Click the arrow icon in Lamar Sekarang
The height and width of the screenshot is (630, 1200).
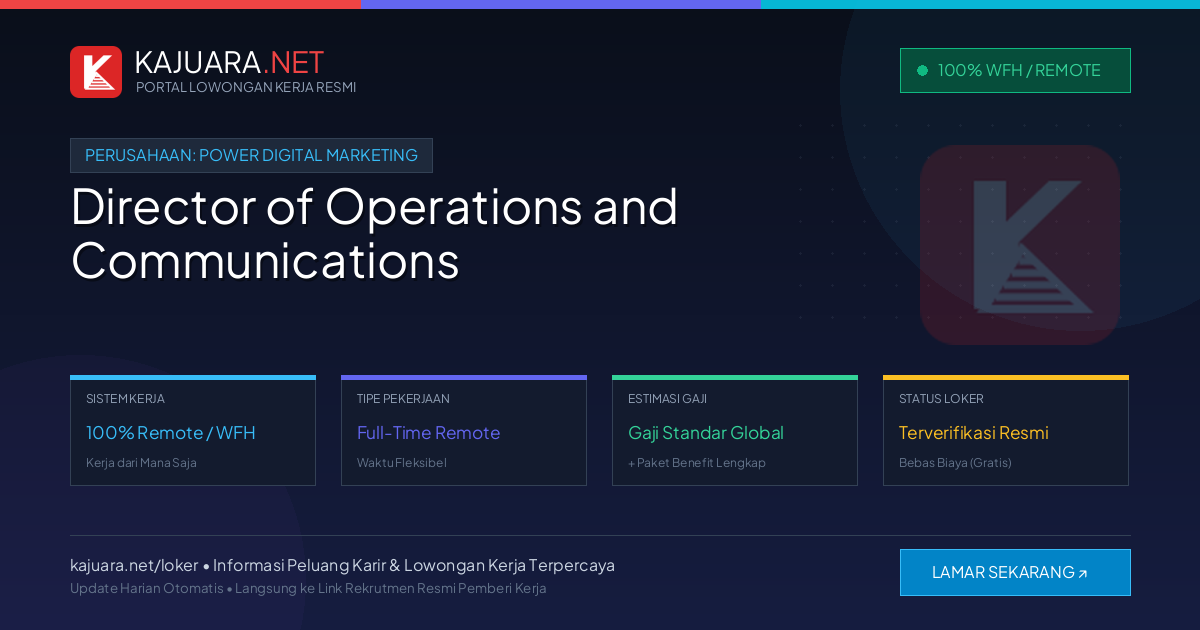point(1082,574)
